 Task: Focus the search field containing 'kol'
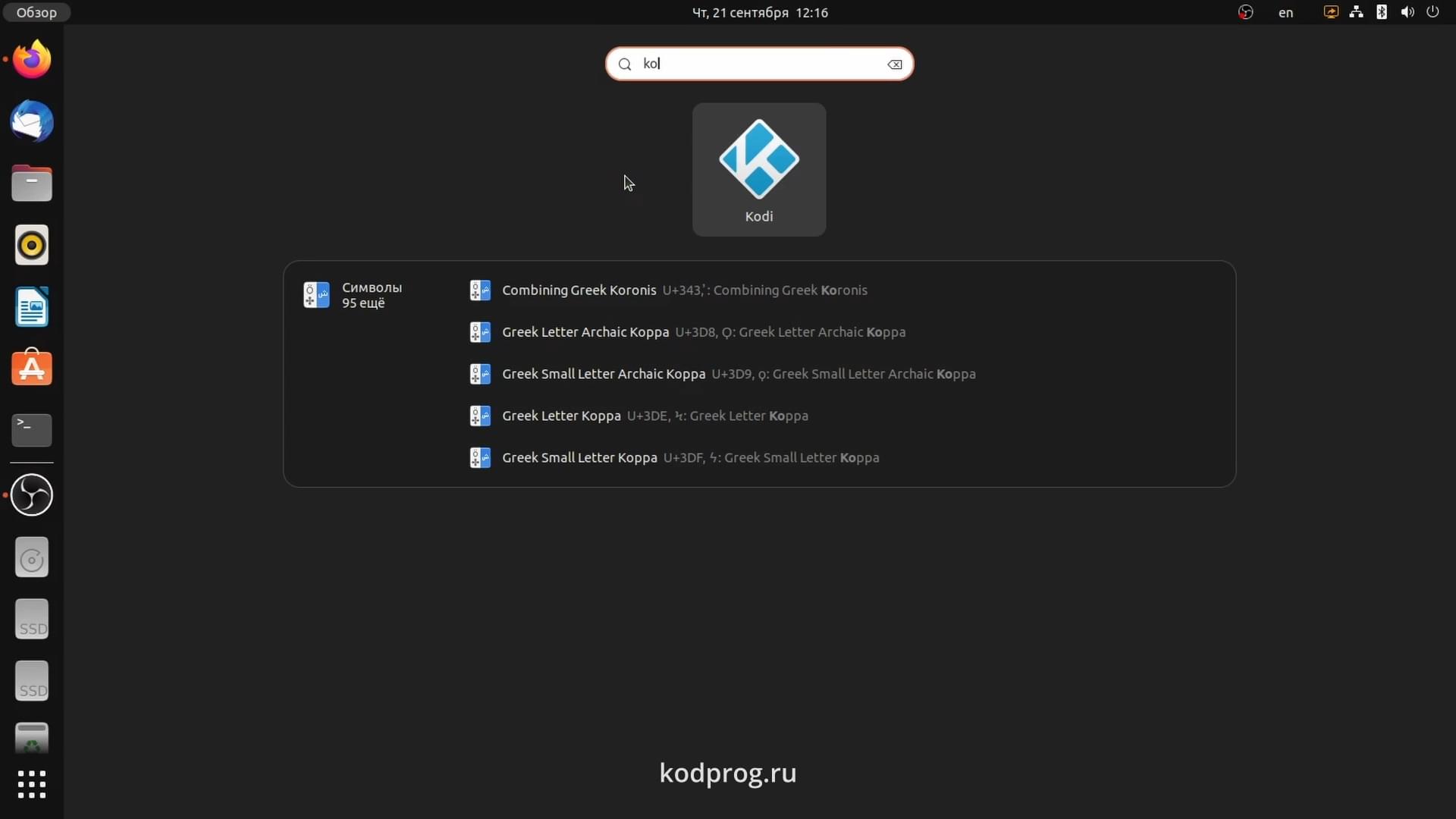click(x=759, y=64)
